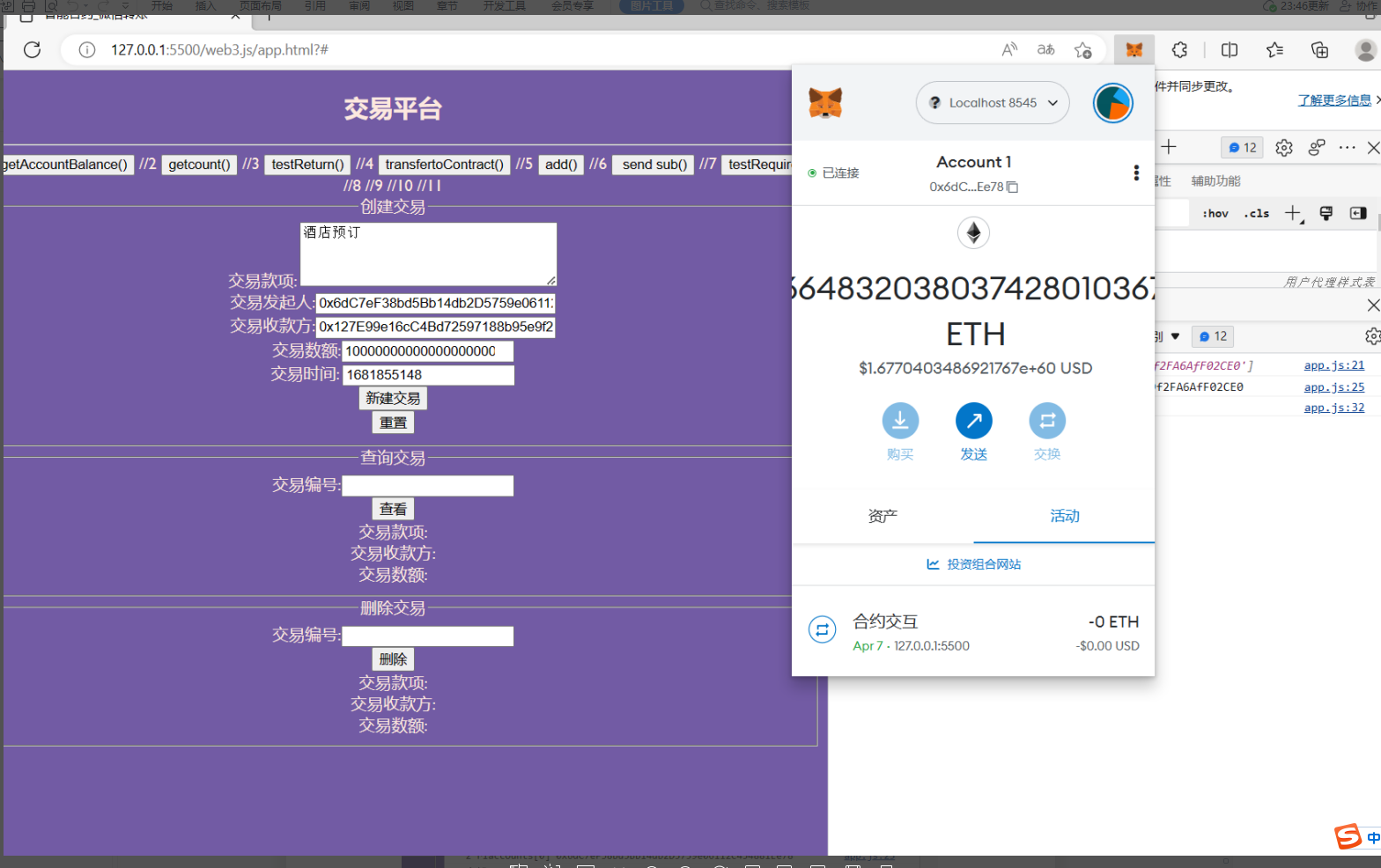This screenshot has height=868, width=1381.
Task: Open the Localhost 8545 network dropdown
Action: [993, 103]
